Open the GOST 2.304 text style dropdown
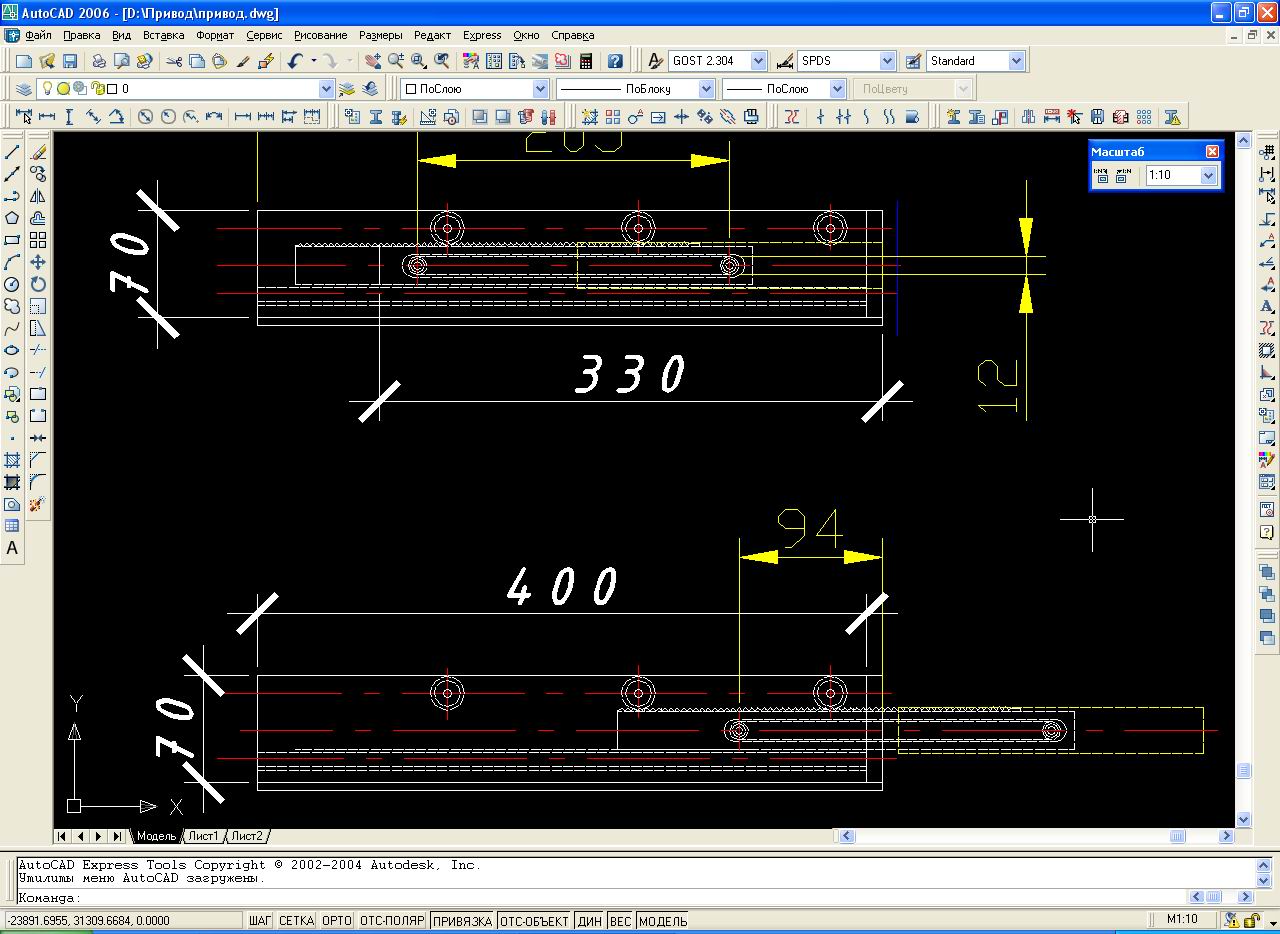Screen dimensions: 1280x934 pos(757,61)
